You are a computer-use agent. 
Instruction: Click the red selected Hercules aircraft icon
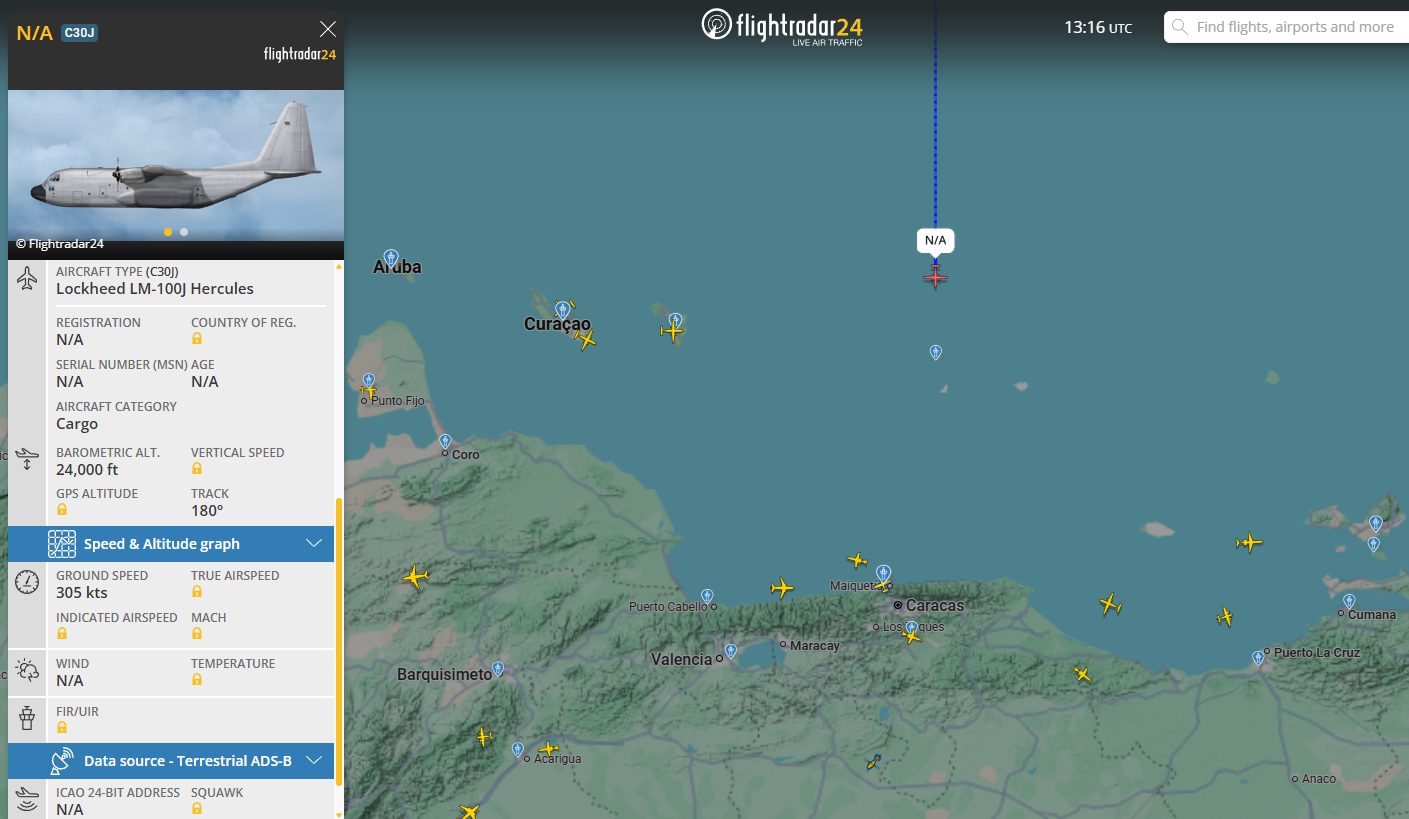pos(935,277)
